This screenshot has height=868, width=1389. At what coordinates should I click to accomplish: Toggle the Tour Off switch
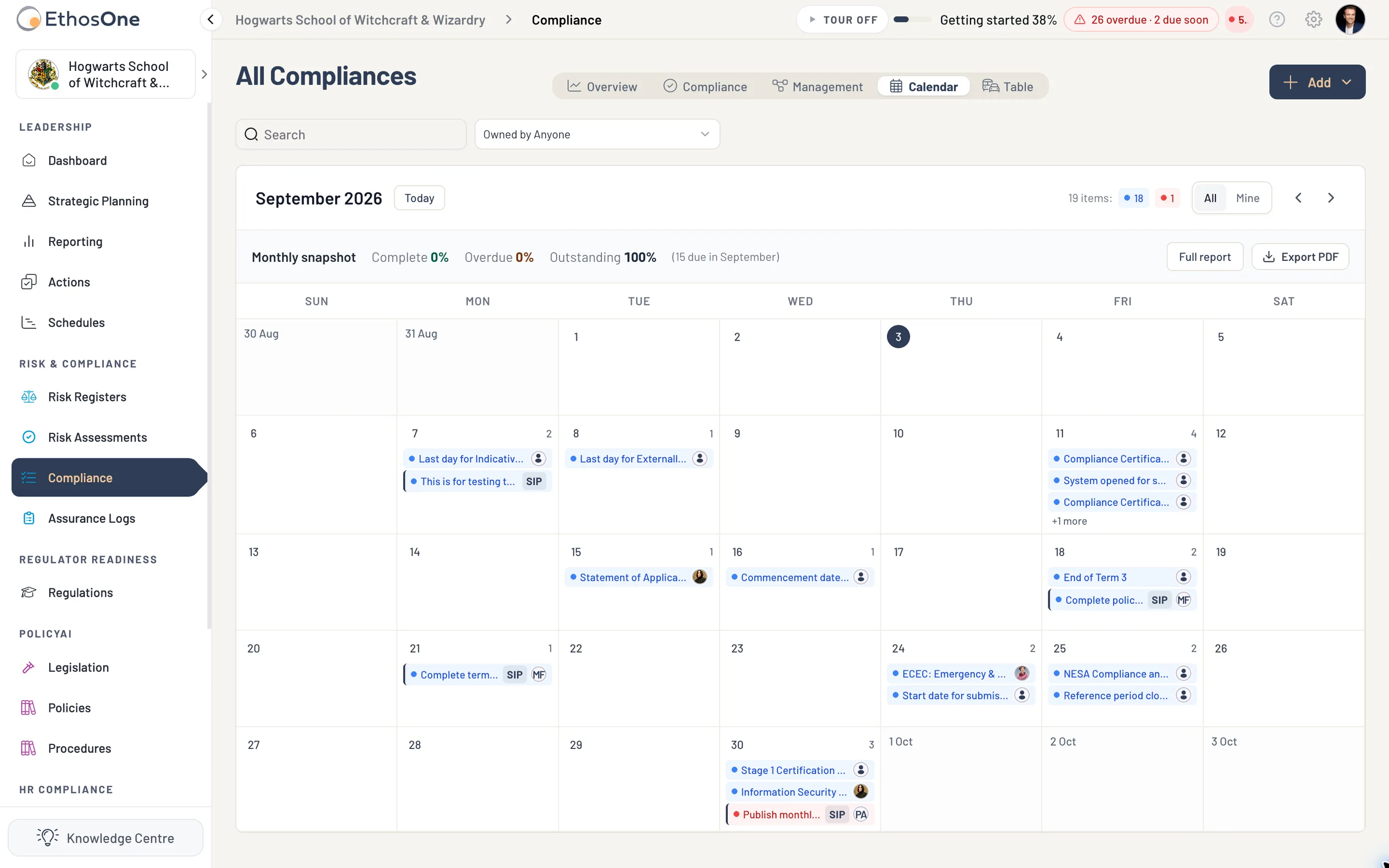[x=842, y=19]
